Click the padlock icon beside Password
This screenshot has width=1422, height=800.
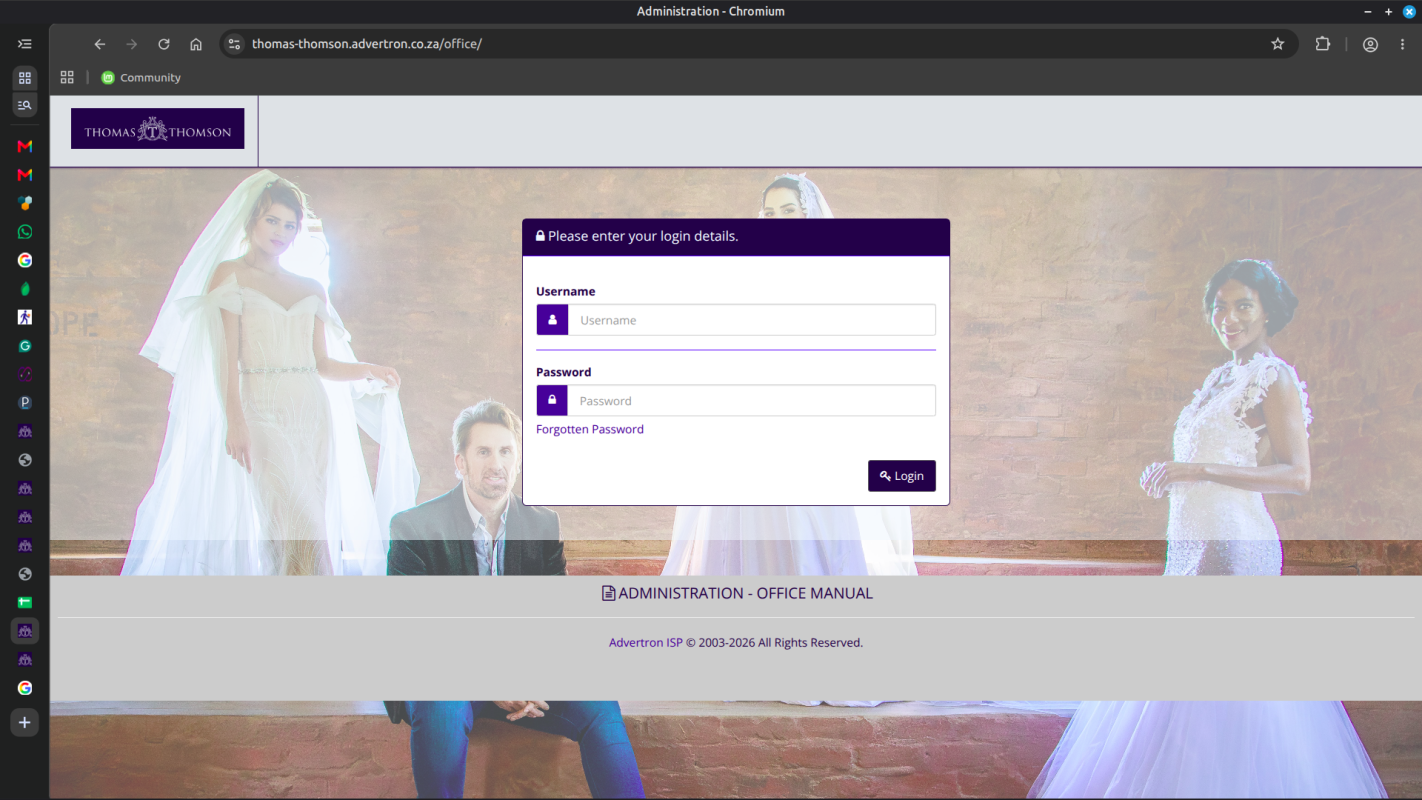point(552,401)
